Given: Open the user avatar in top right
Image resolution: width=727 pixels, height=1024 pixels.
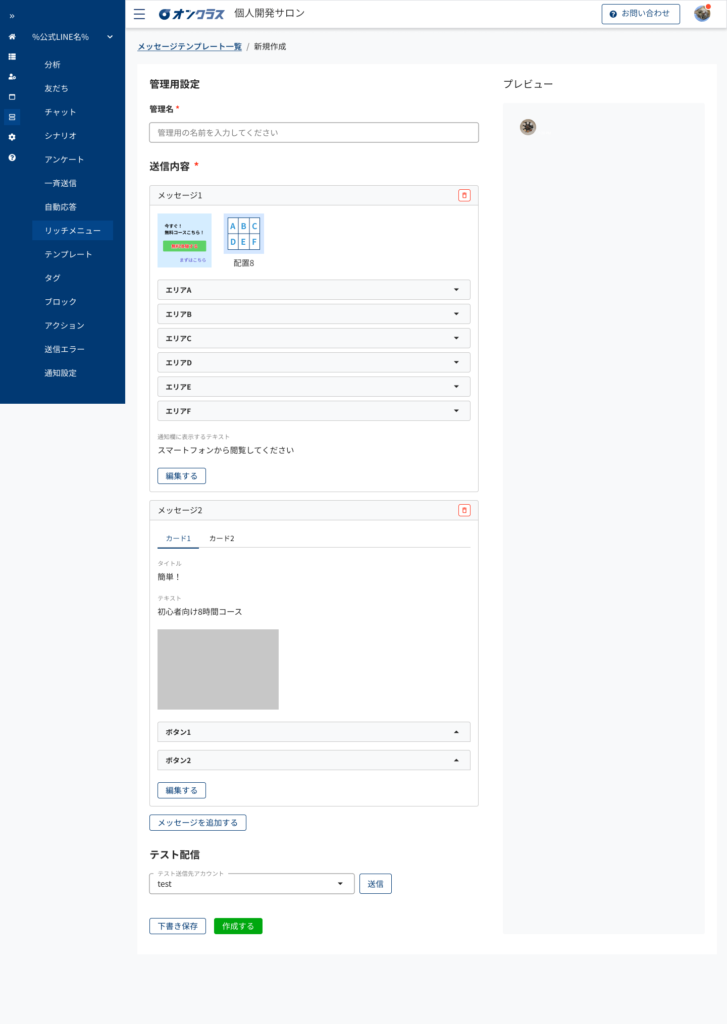Looking at the screenshot, I should (x=702, y=14).
